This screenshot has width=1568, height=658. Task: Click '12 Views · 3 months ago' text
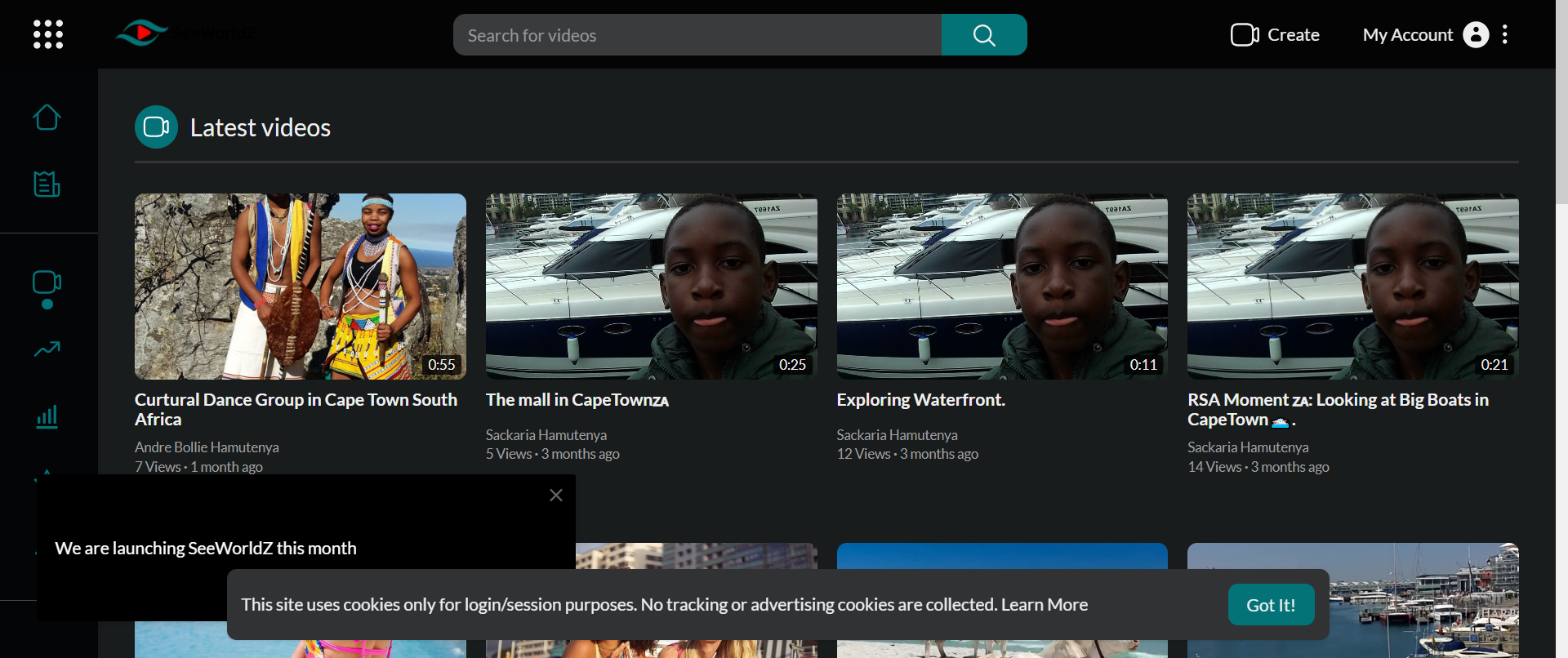tap(907, 454)
